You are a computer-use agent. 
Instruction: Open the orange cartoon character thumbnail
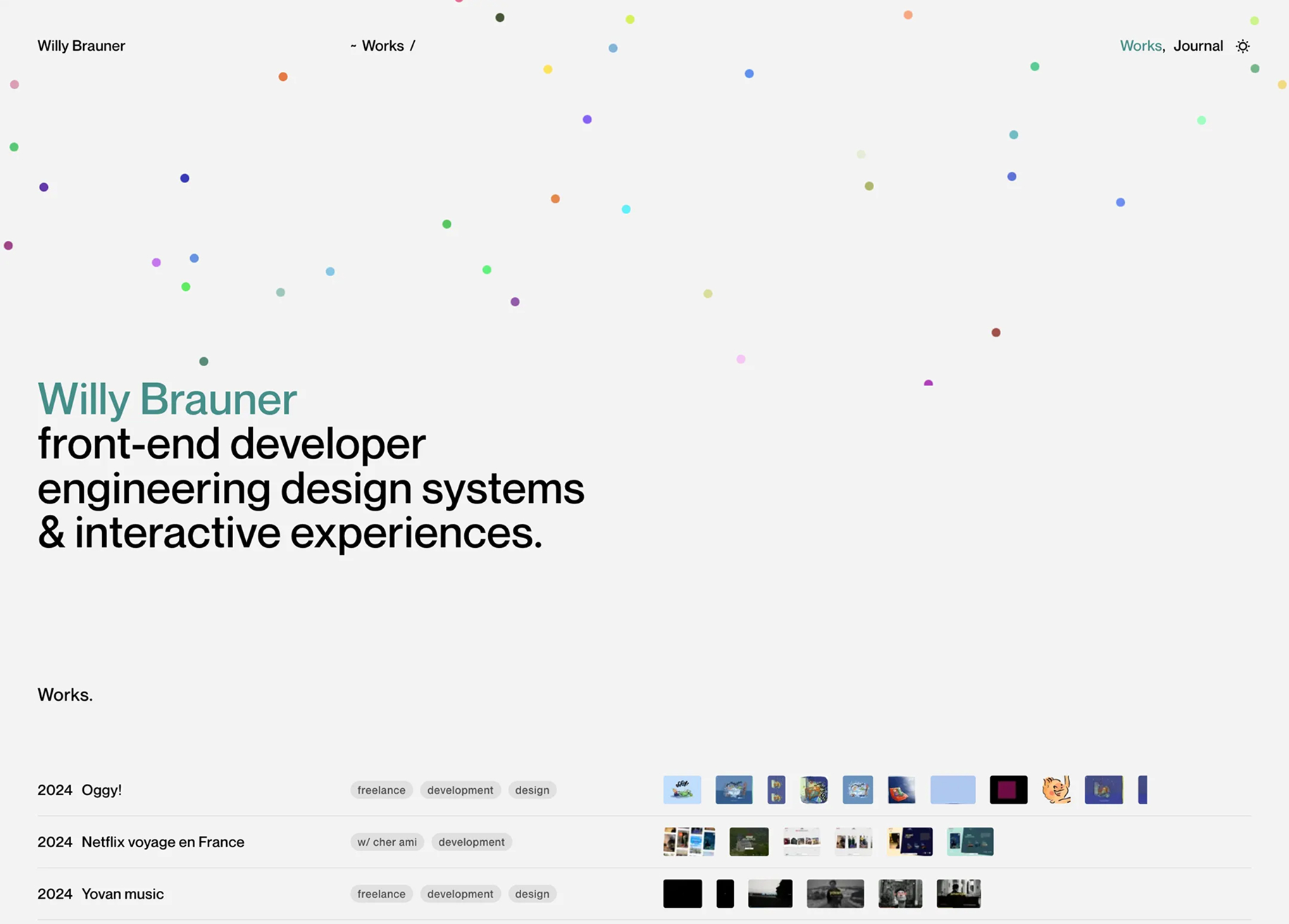[x=1056, y=789]
